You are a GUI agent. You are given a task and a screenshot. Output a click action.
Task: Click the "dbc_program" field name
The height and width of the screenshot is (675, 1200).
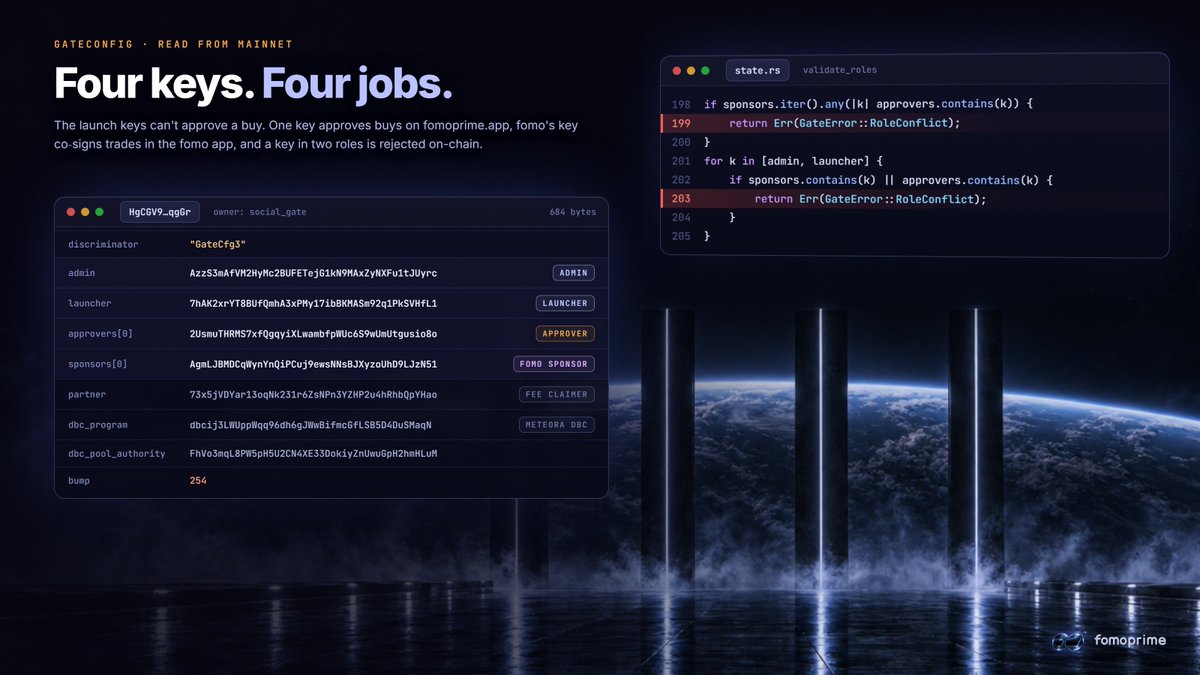(98, 425)
